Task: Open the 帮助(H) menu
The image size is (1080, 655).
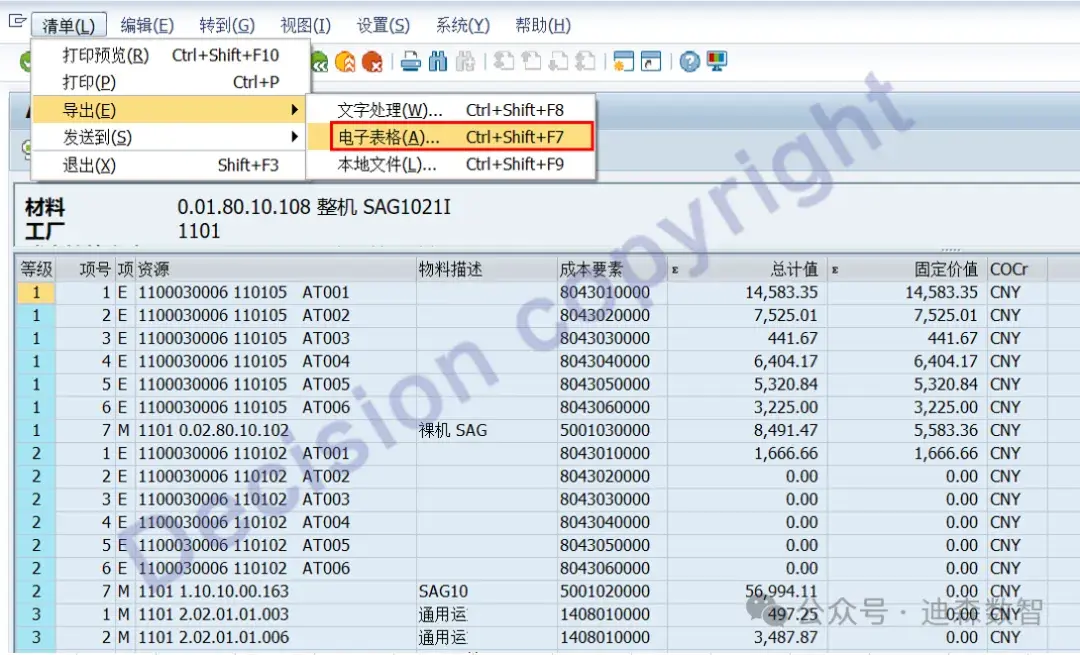Action: tap(542, 25)
